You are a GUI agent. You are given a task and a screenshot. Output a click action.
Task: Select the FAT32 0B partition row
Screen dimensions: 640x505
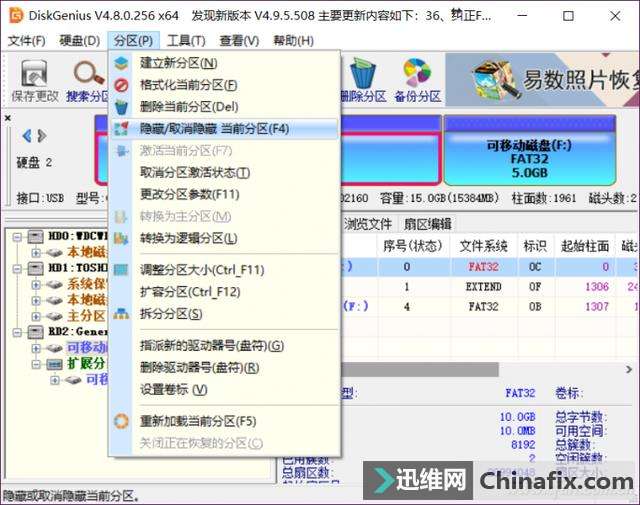489,306
